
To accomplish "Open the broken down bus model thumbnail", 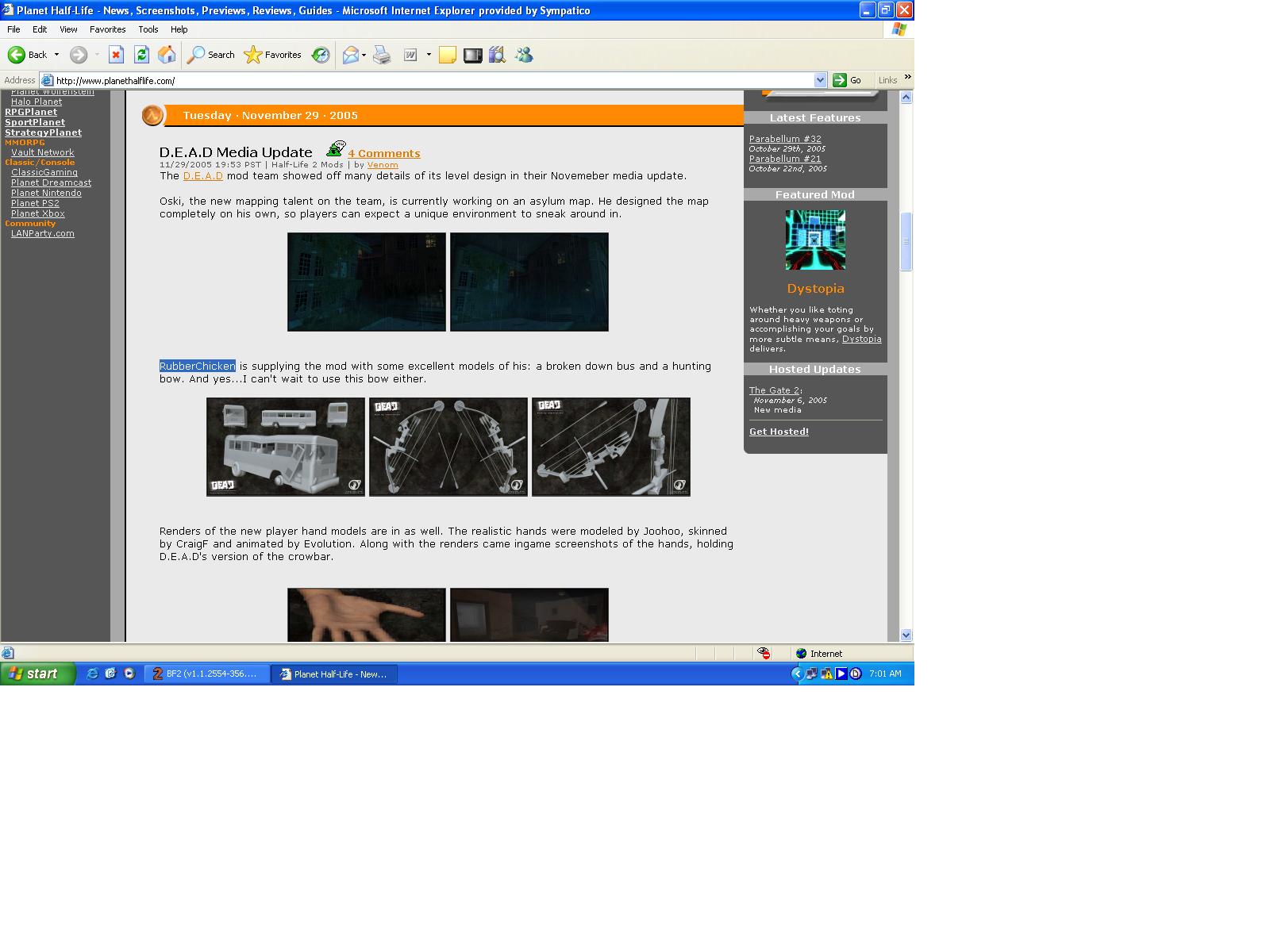I will (x=286, y=447).
